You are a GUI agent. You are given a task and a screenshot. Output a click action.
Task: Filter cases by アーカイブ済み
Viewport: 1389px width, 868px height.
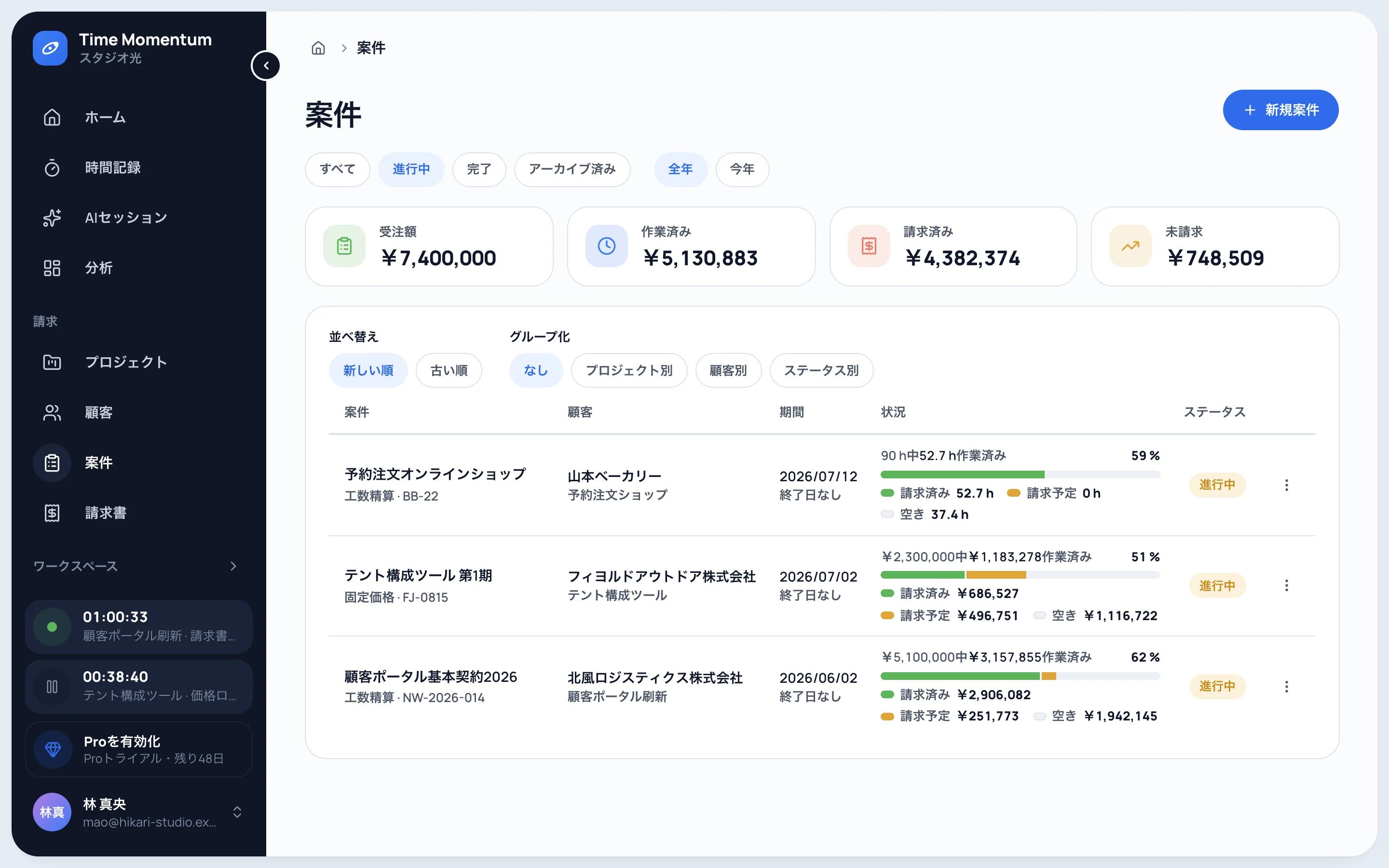point(572,169)
